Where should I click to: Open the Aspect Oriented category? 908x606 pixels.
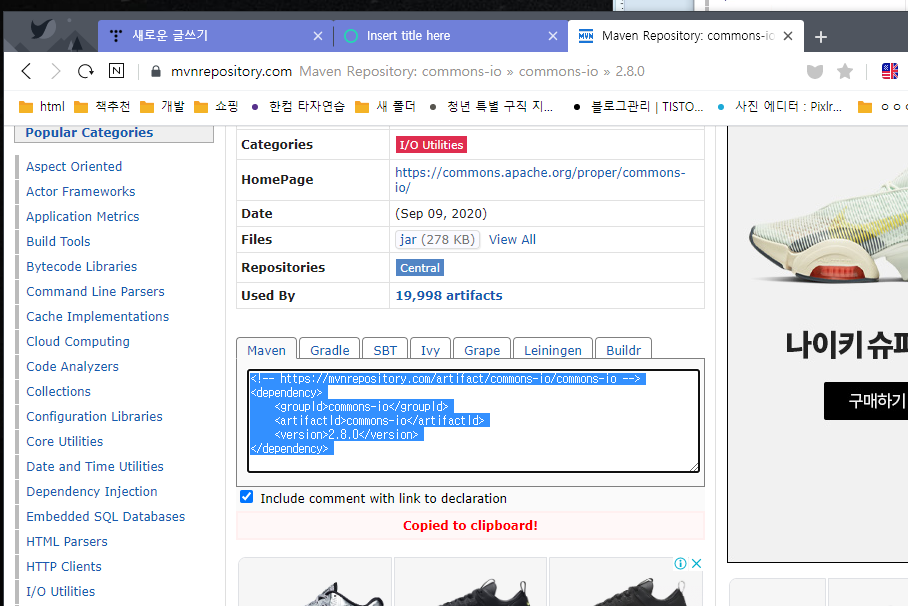[74, 167]
